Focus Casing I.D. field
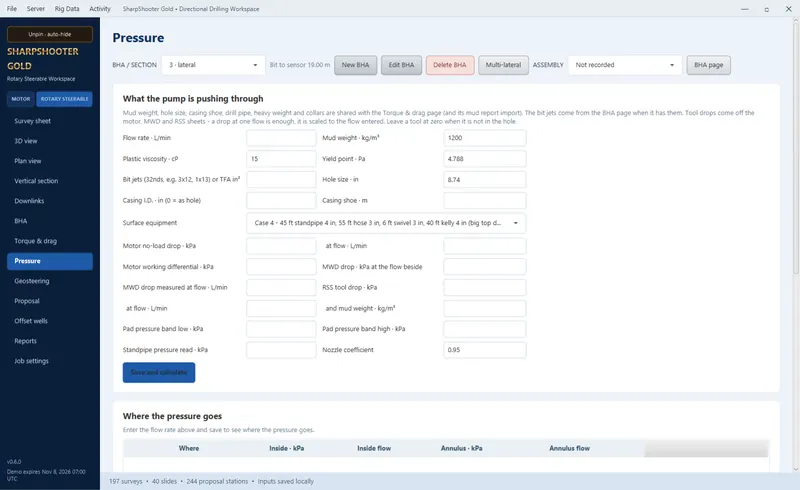 (281, 201)
